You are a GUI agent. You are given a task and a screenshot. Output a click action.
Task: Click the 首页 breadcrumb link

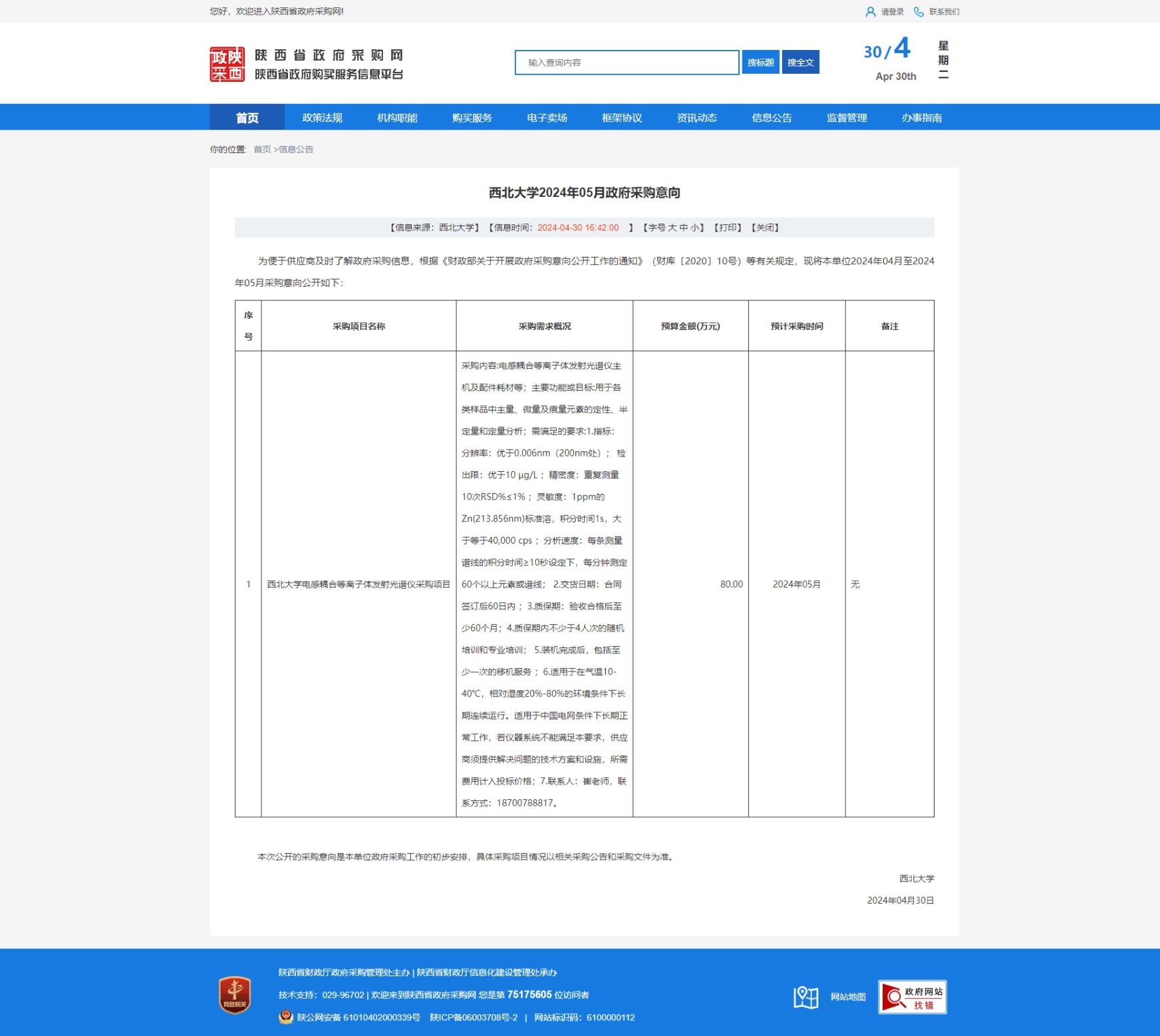click(262, 150)
